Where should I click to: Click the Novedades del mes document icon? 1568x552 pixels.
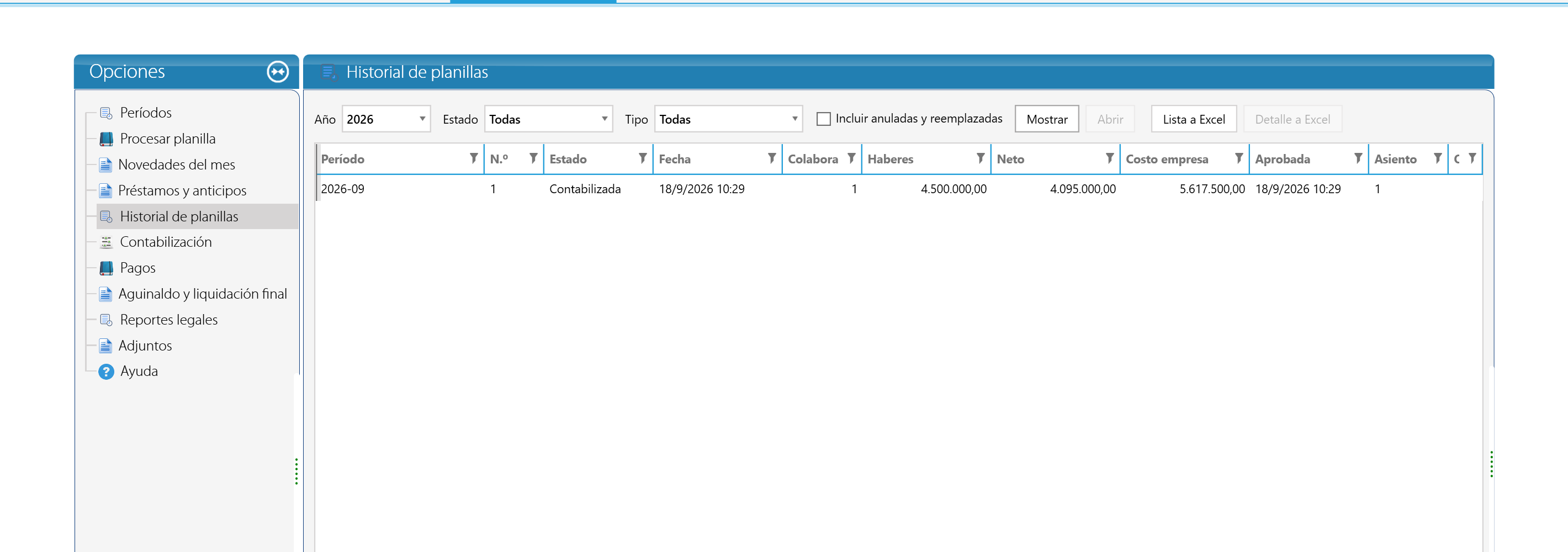click(x=105, y=165)
